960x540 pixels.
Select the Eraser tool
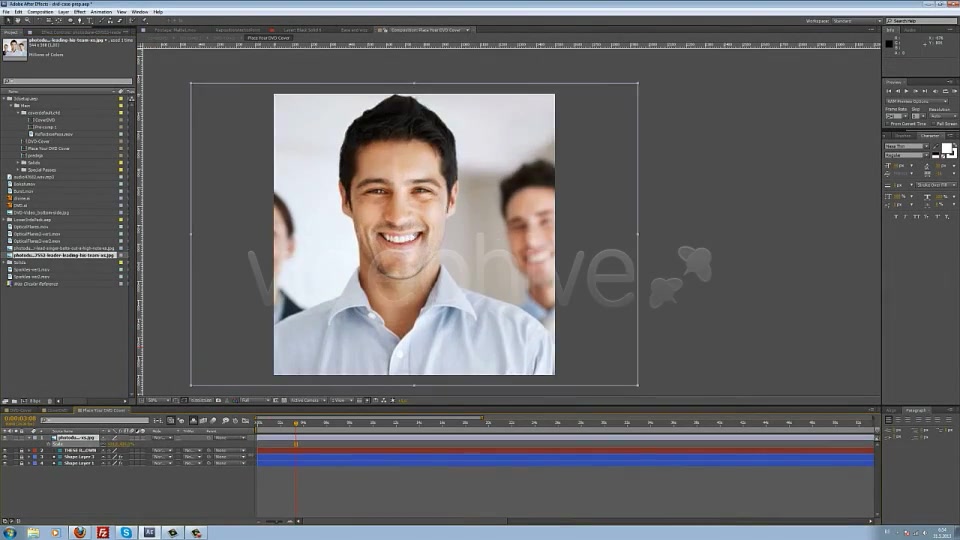[120, 20]
